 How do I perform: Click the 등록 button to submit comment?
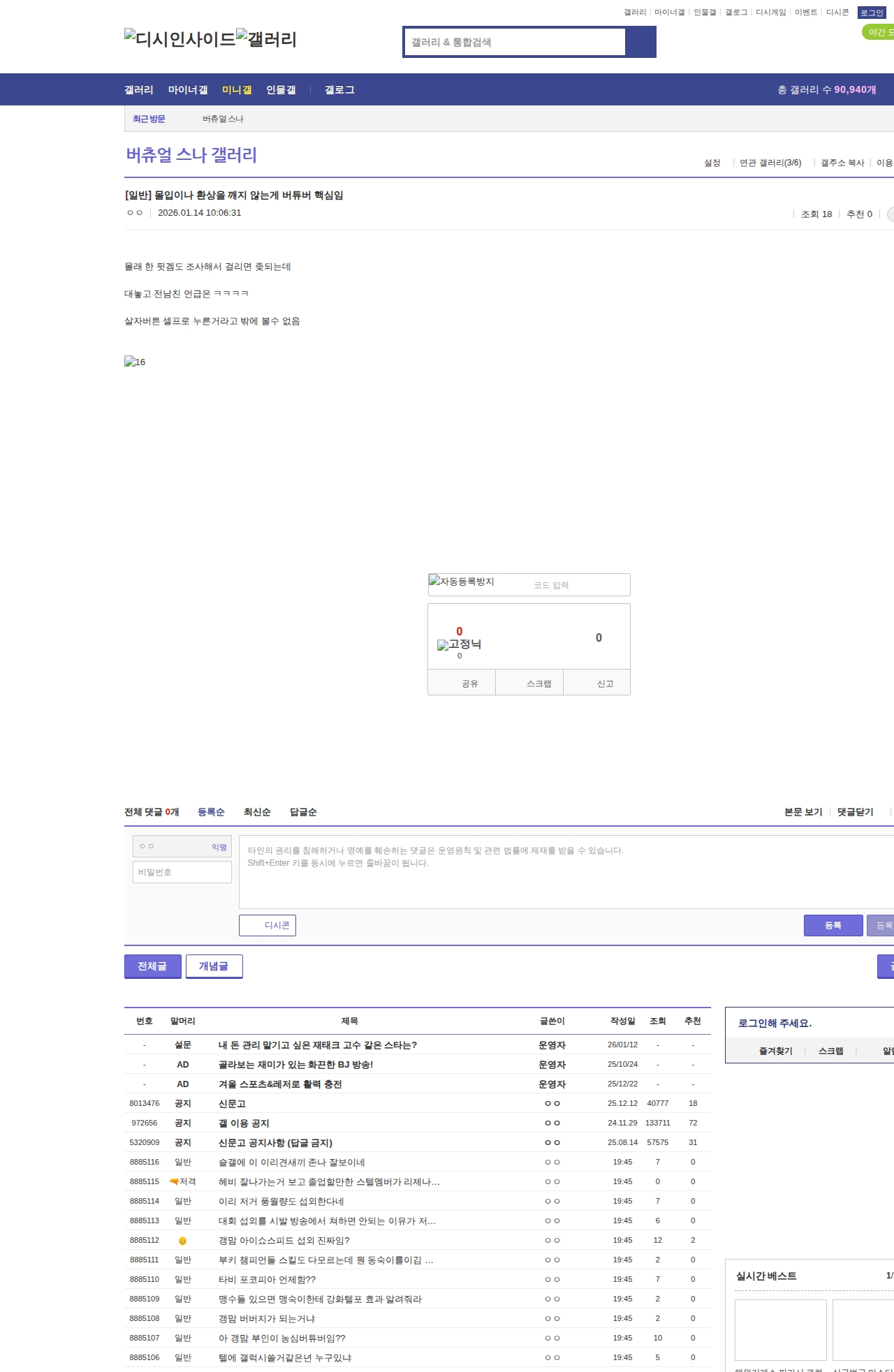[x=833, y=925]
